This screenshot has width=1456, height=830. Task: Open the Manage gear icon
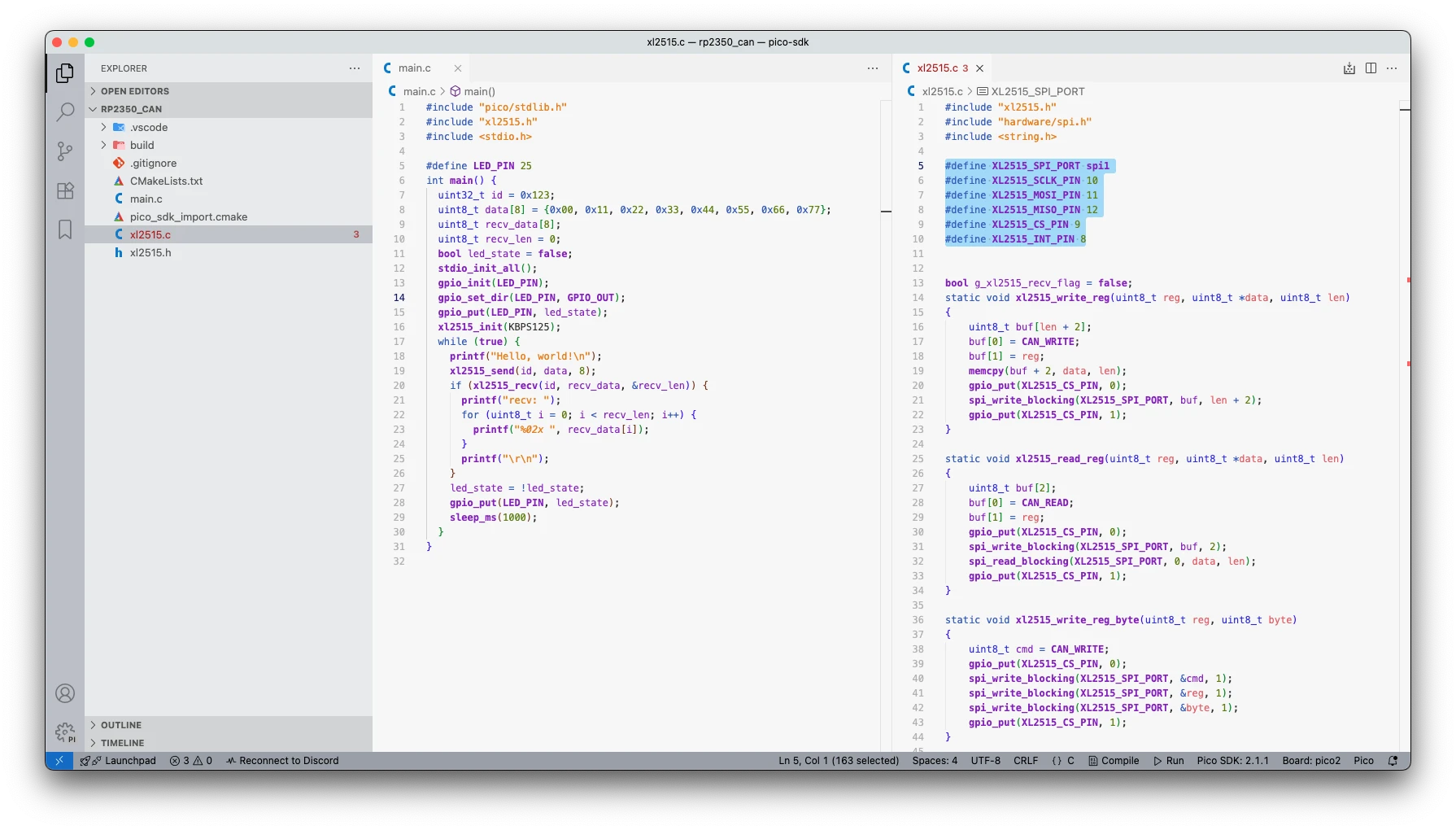click(65, 732)
